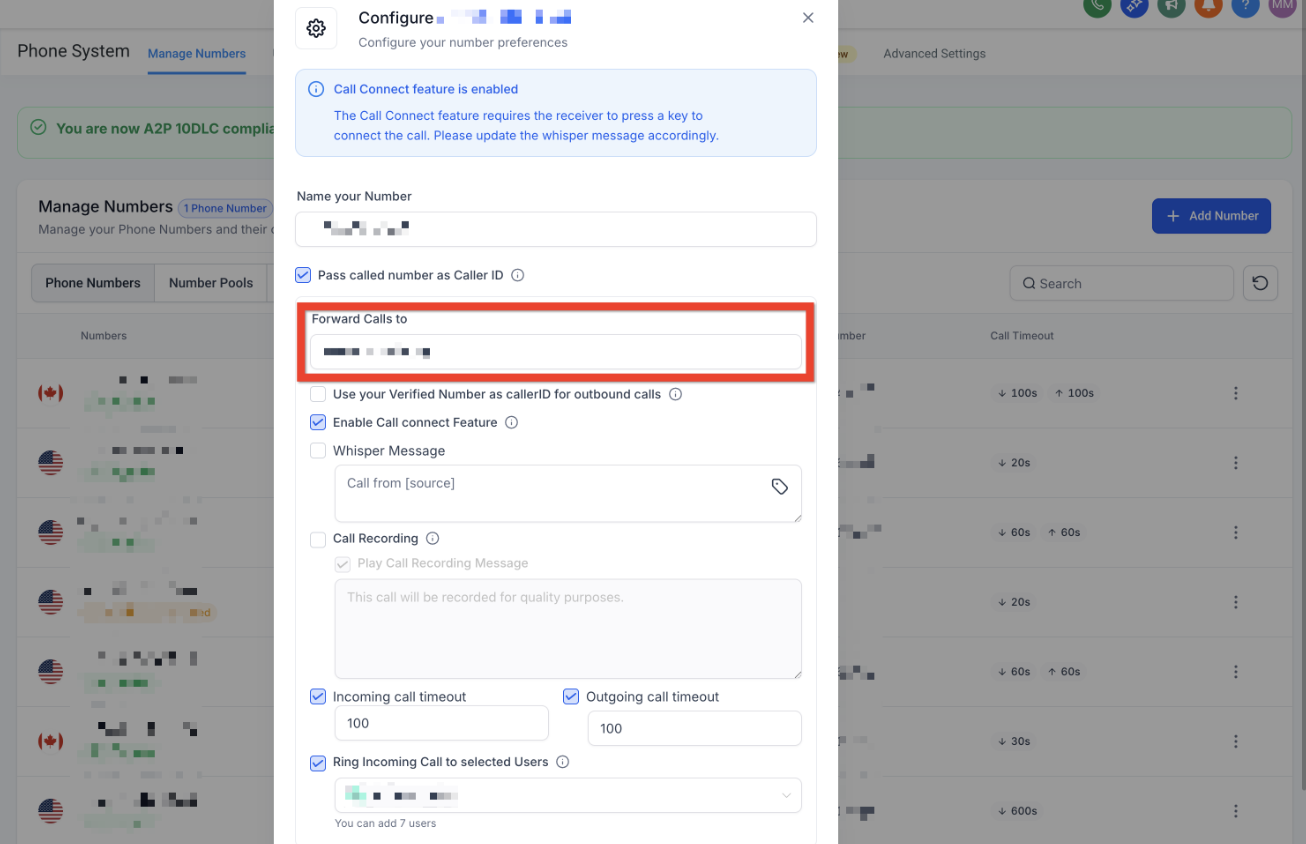Click the info icon in Call Connect banner
Image resolution: width=1306 pixels, height=844 pixels.
click(x=316, y=89)
